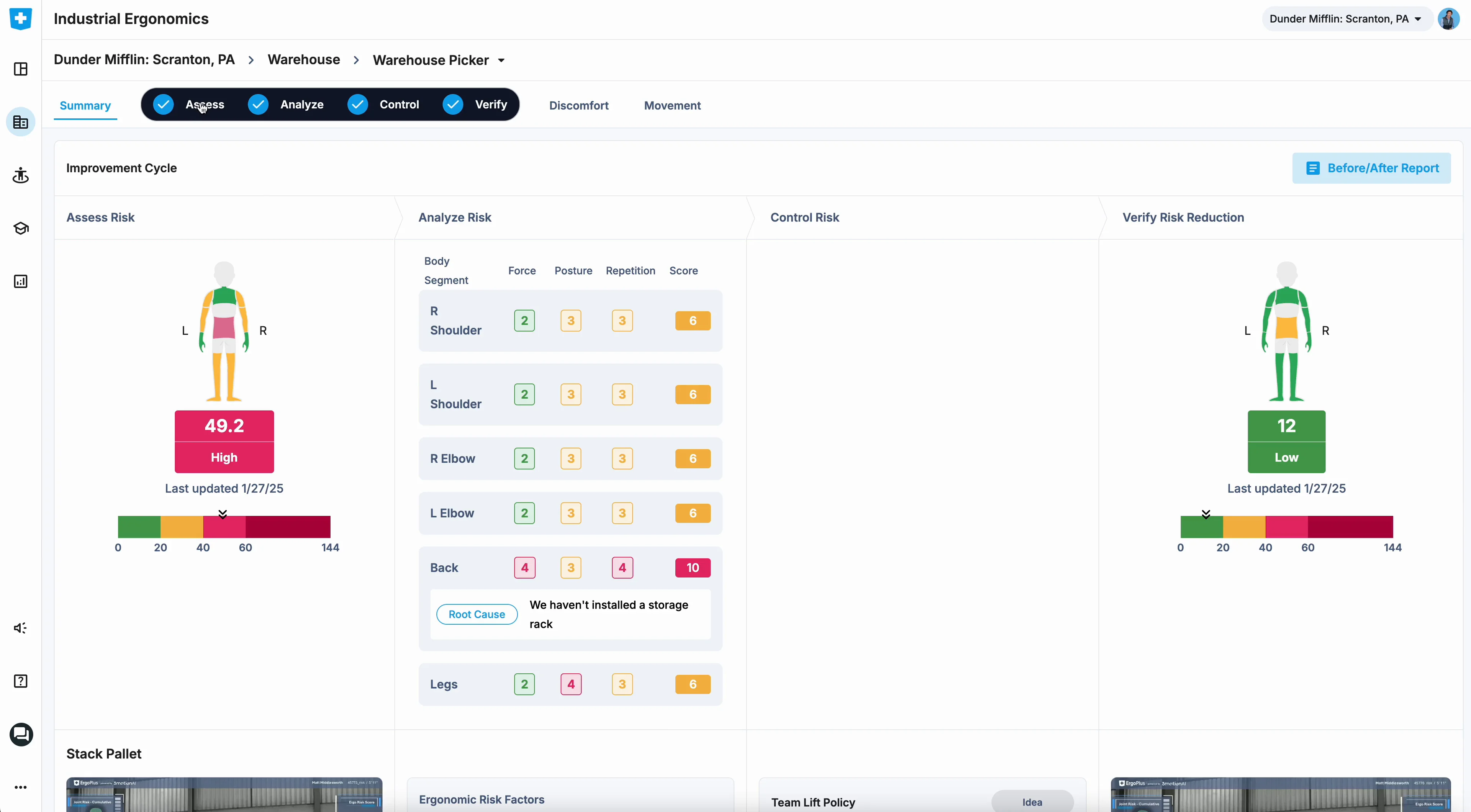Open the help question mark icon

(x=21, y=681)
